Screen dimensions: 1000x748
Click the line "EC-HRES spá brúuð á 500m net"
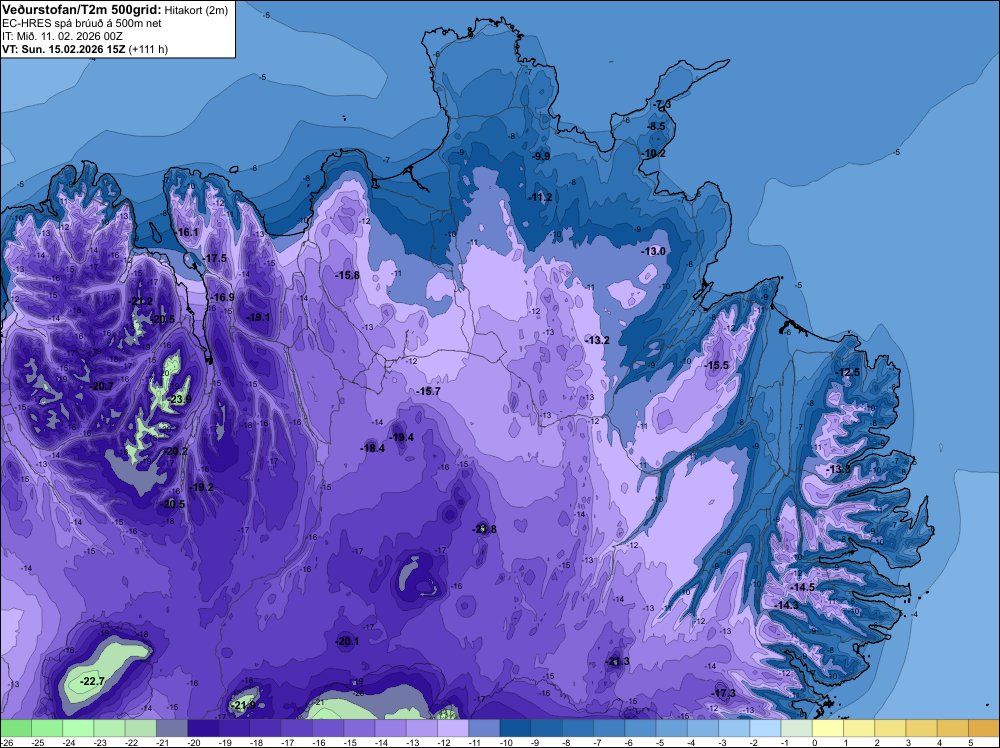pyautogui.click(x=82, y=23)
